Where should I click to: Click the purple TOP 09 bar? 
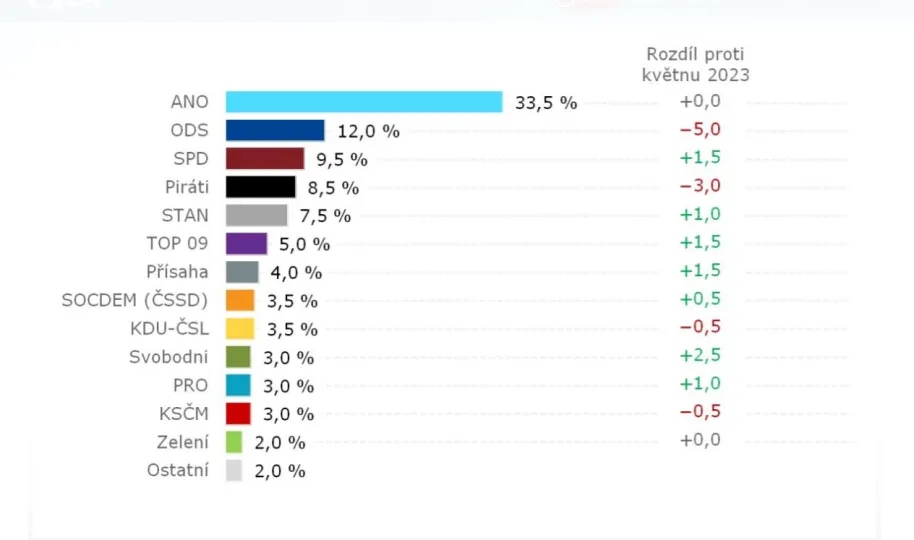click(x=247, y=243)
